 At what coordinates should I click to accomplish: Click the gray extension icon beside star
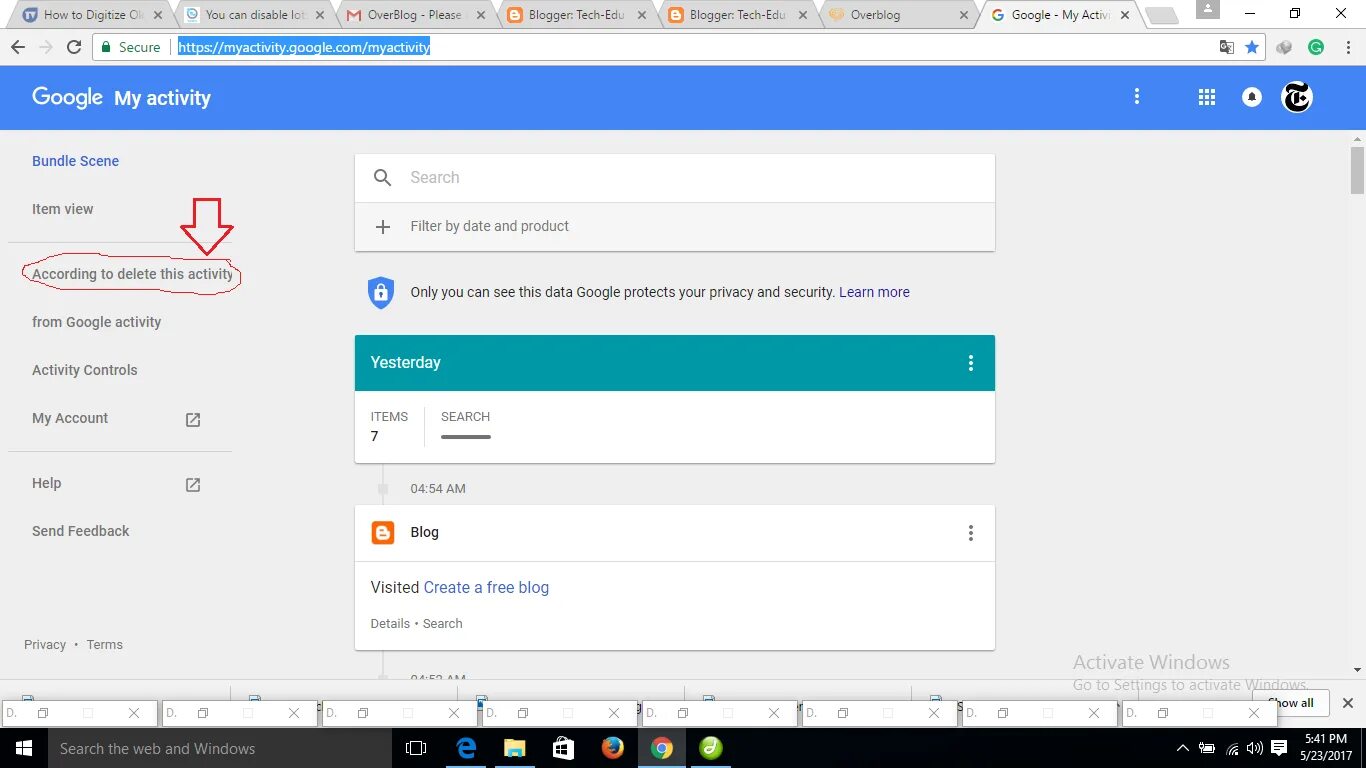click(1285, 47)
